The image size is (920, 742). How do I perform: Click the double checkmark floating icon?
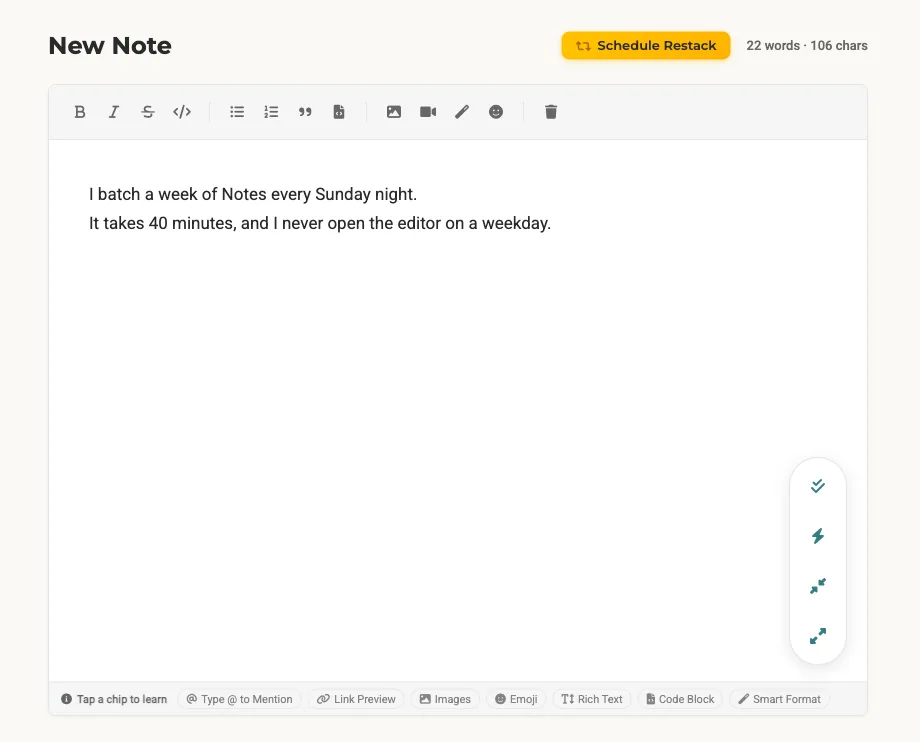coord(818,486)
